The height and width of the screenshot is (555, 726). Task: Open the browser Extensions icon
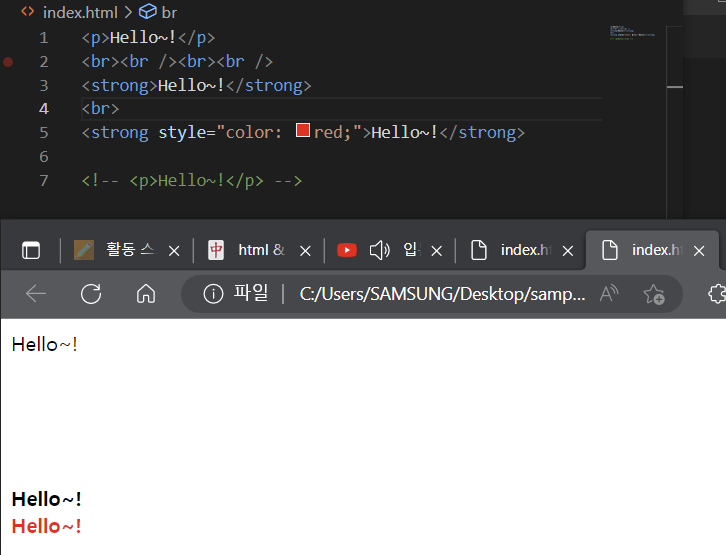[x=717, y=293]
